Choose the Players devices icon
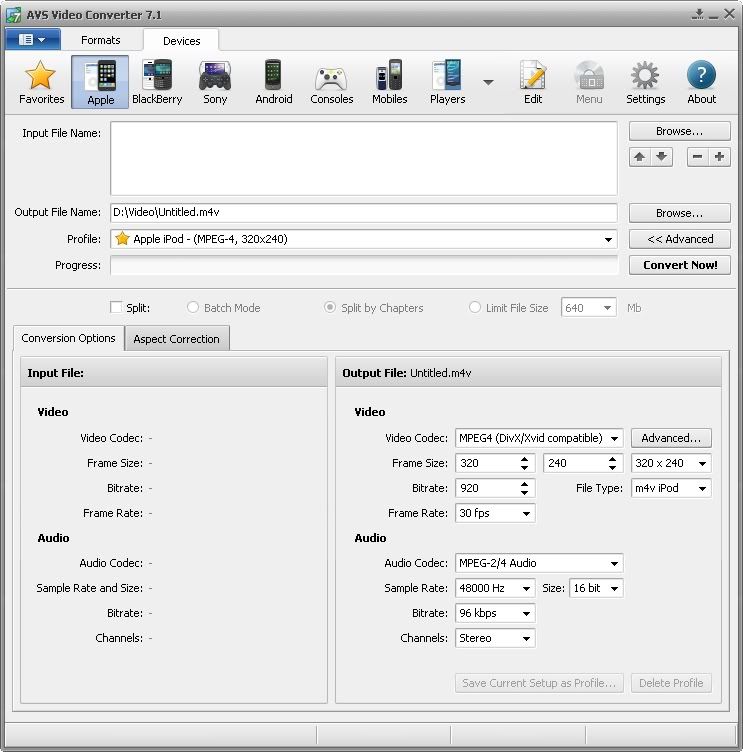Image resolution: width=743 pixels, height=752 pixels. (448, 82)
